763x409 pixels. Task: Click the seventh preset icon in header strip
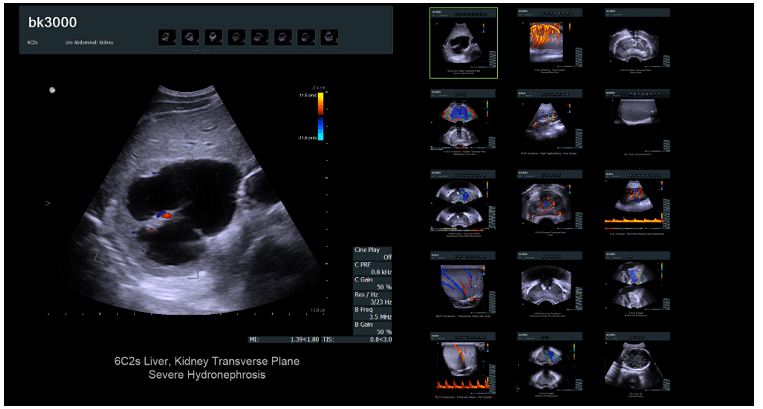pyautogui.click(x=305, y=37)
